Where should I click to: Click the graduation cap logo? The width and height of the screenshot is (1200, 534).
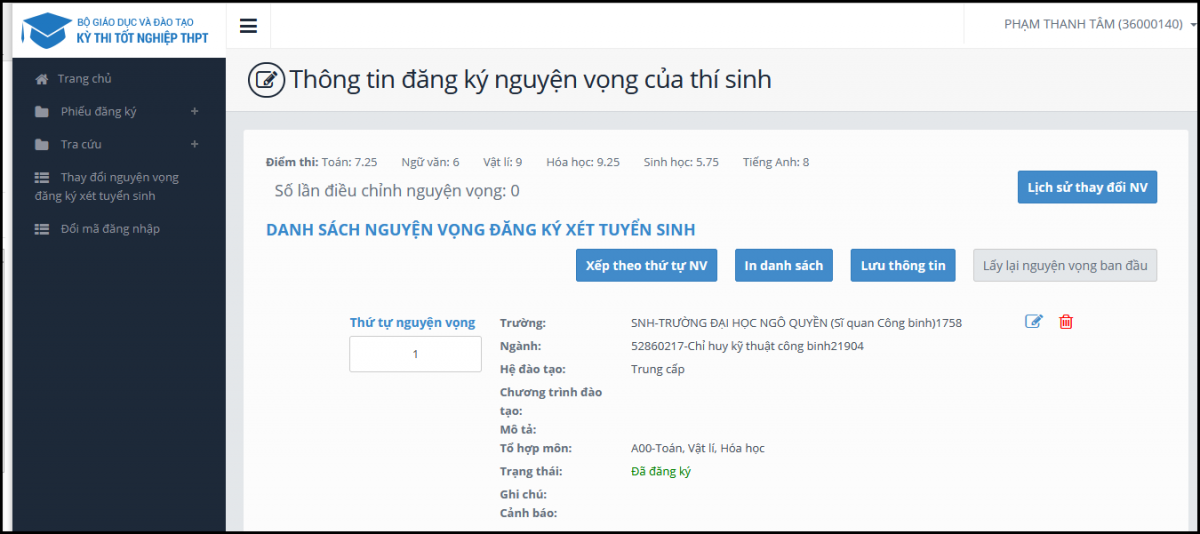46,30
